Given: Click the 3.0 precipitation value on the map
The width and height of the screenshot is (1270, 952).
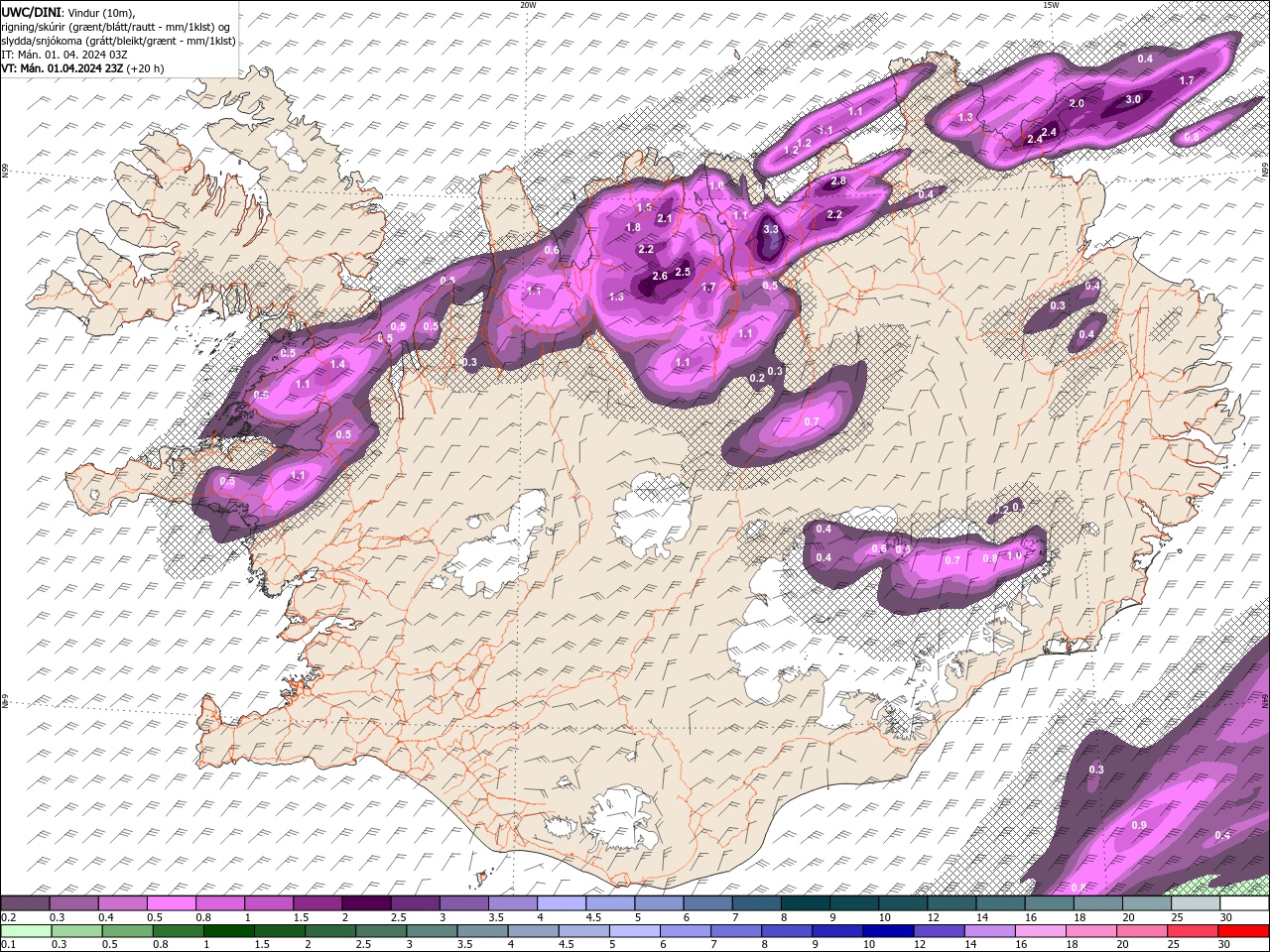Looking at the screenshot, I should [x=1133, y=99].
